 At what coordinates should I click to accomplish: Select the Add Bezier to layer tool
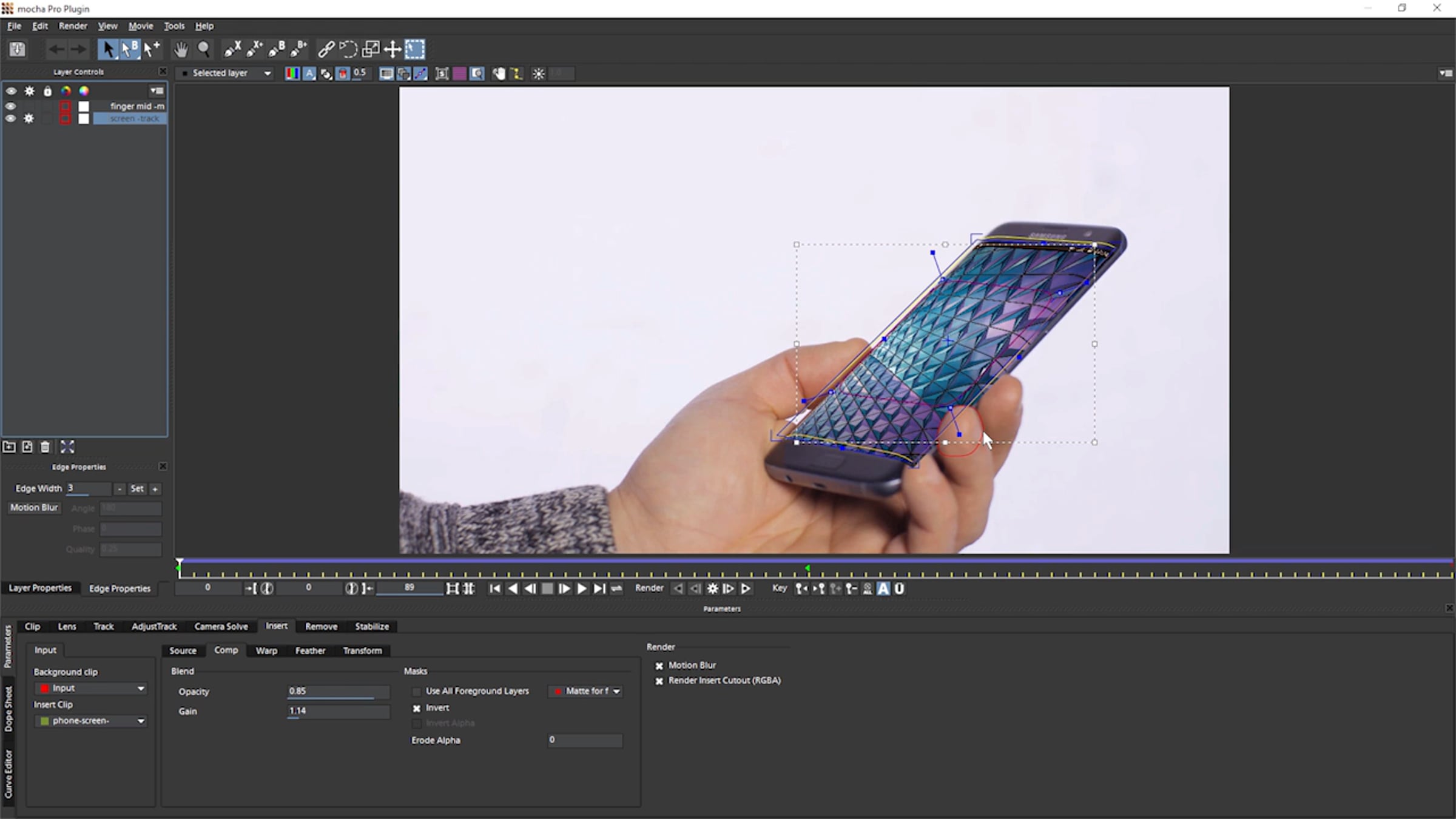(x=298, y=49)
